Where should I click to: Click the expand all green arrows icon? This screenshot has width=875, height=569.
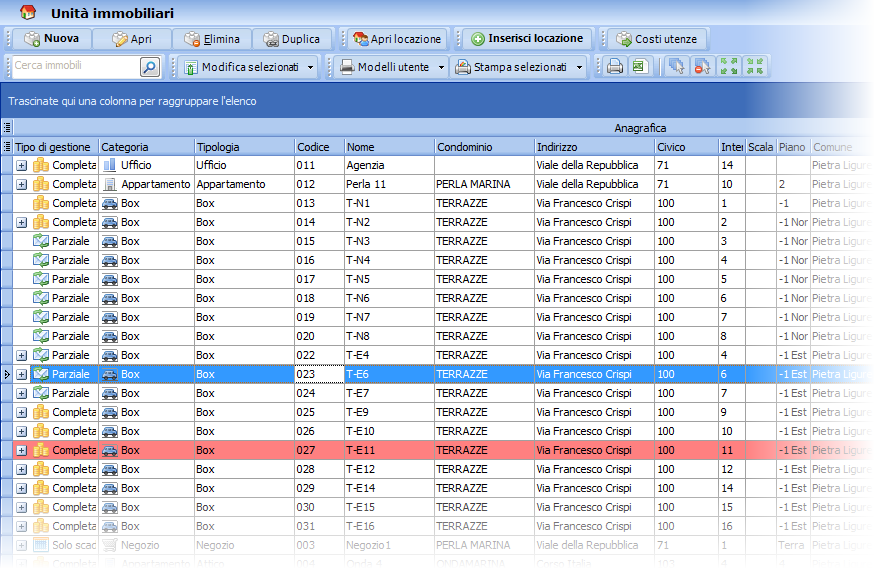click(728, 67)
